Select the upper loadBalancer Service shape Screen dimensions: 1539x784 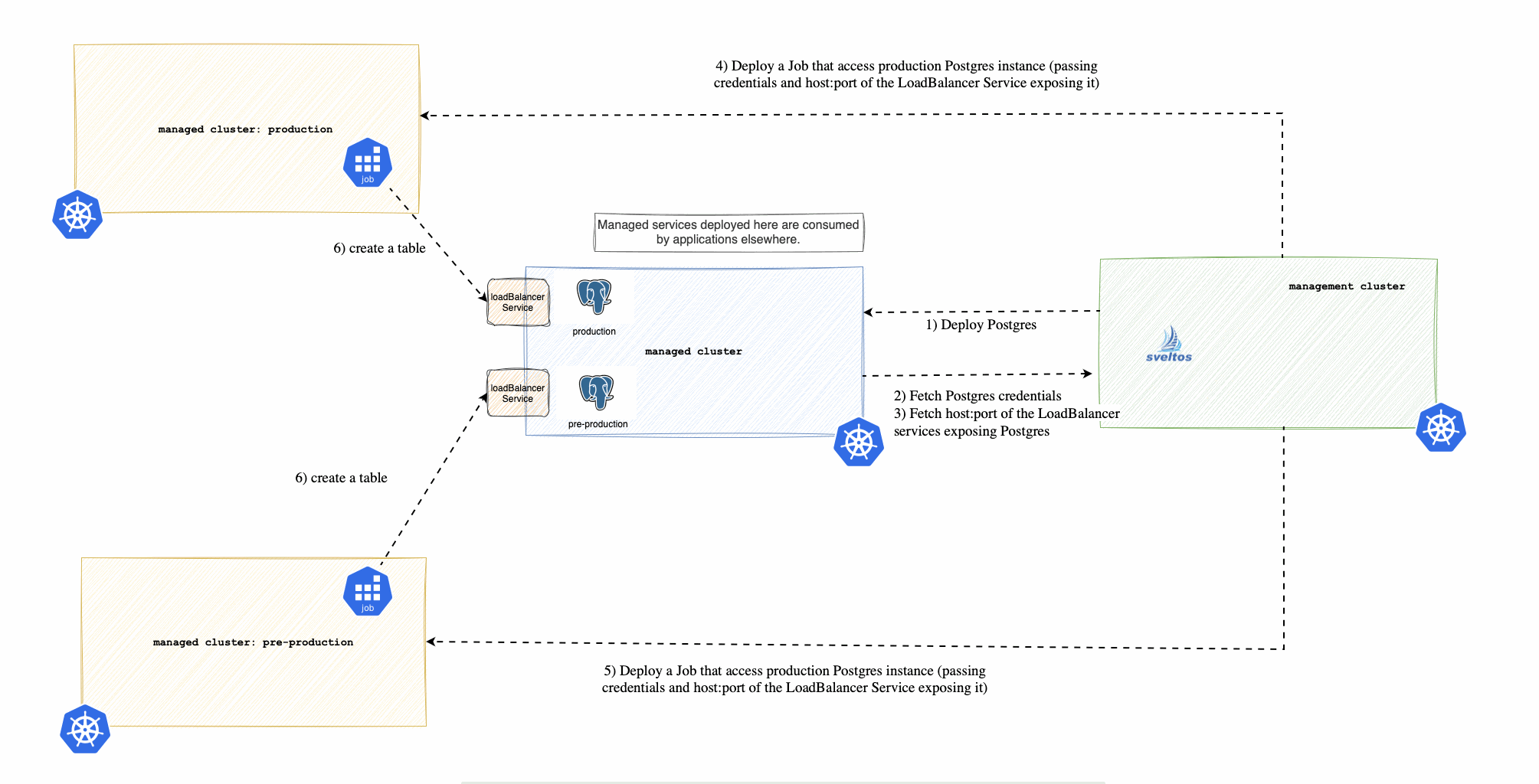518,302
